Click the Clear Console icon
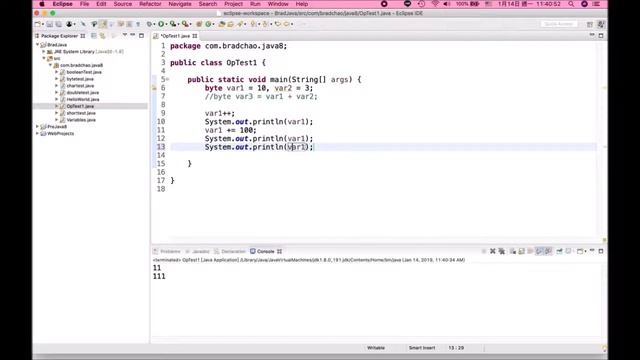Viewport: 640px width, 360px height. [x=513, y=251]
